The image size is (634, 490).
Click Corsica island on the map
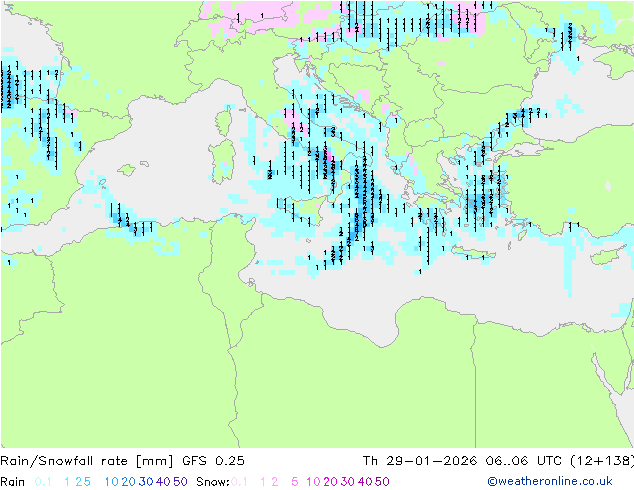click(226, 122)
